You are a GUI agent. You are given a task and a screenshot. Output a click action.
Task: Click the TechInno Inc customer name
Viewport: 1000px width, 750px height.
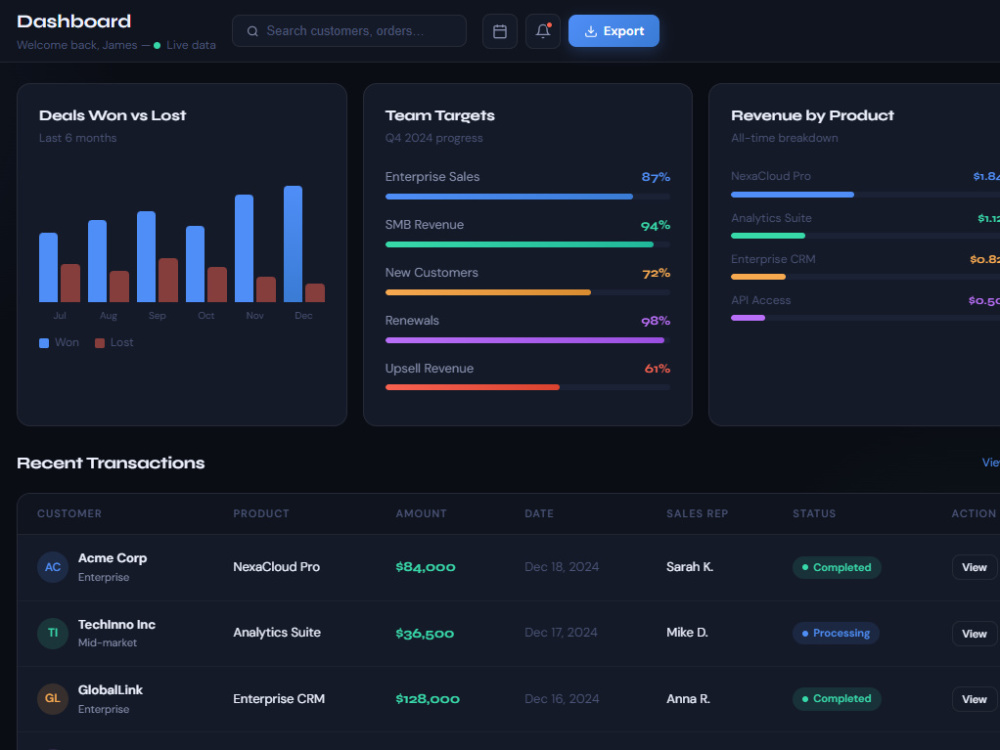[117, 624]
